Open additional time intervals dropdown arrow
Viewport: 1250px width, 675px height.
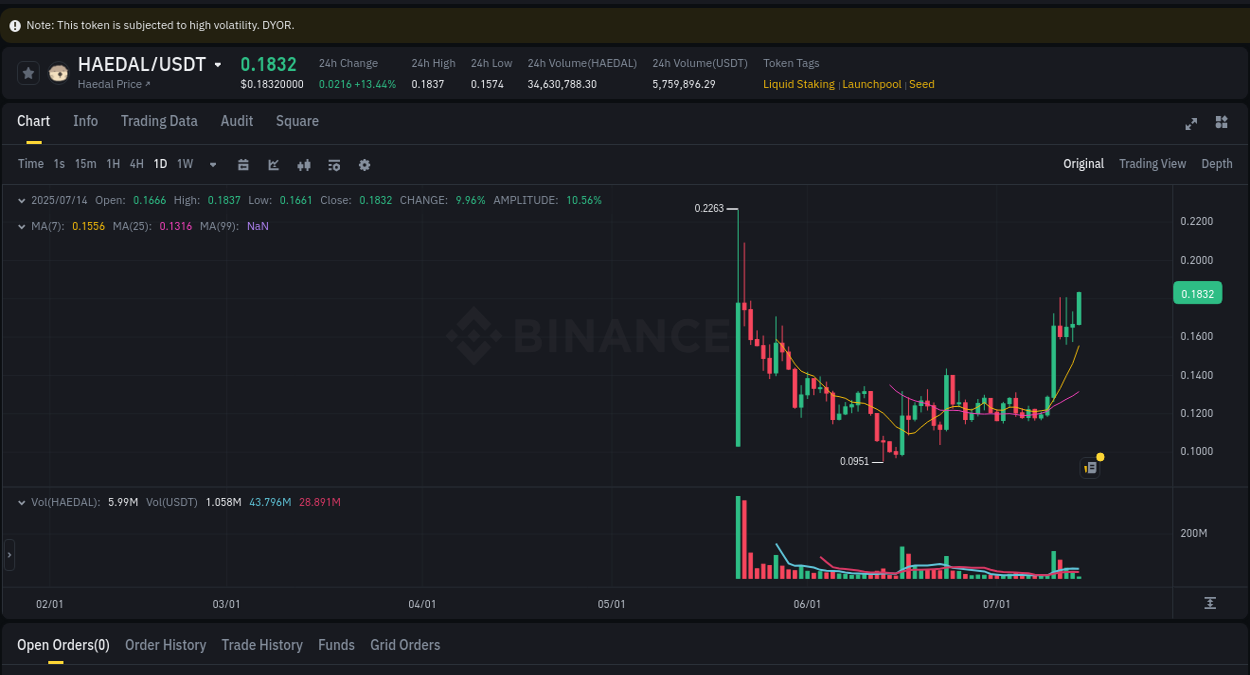click(212, 164)
